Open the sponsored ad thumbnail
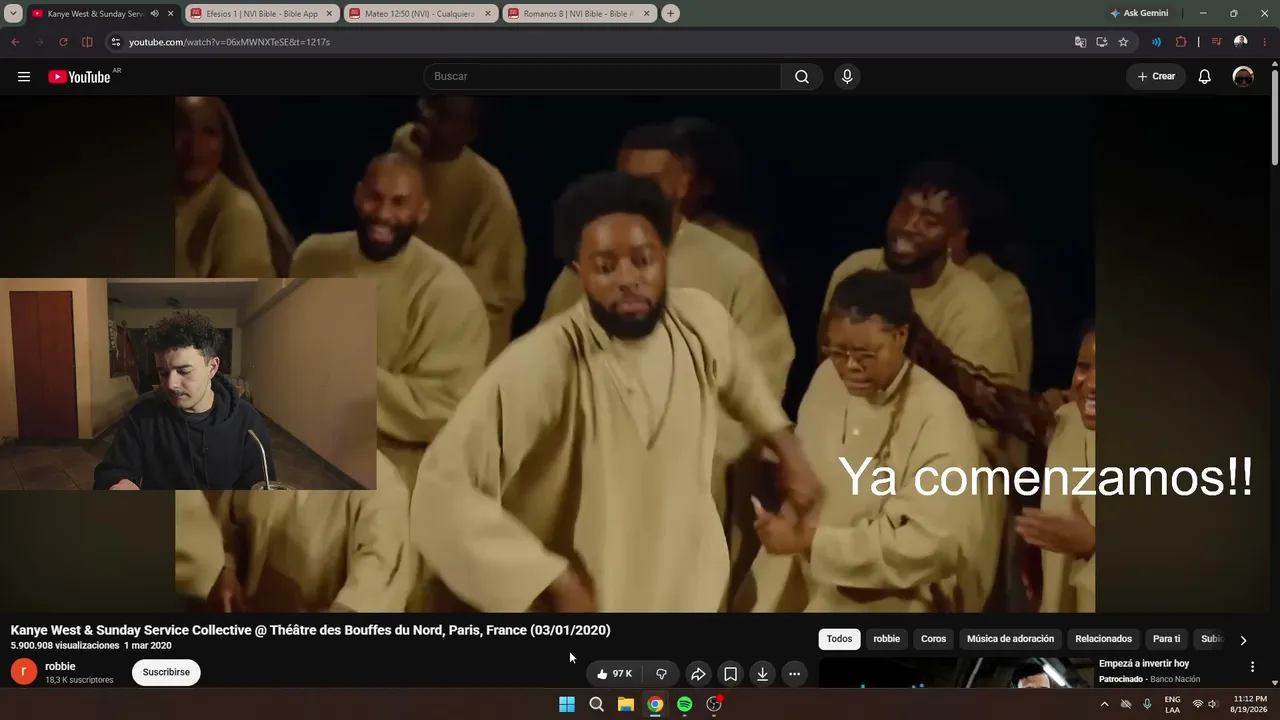The width and height of the screenshot is (1280, 720). click(956, 673)
